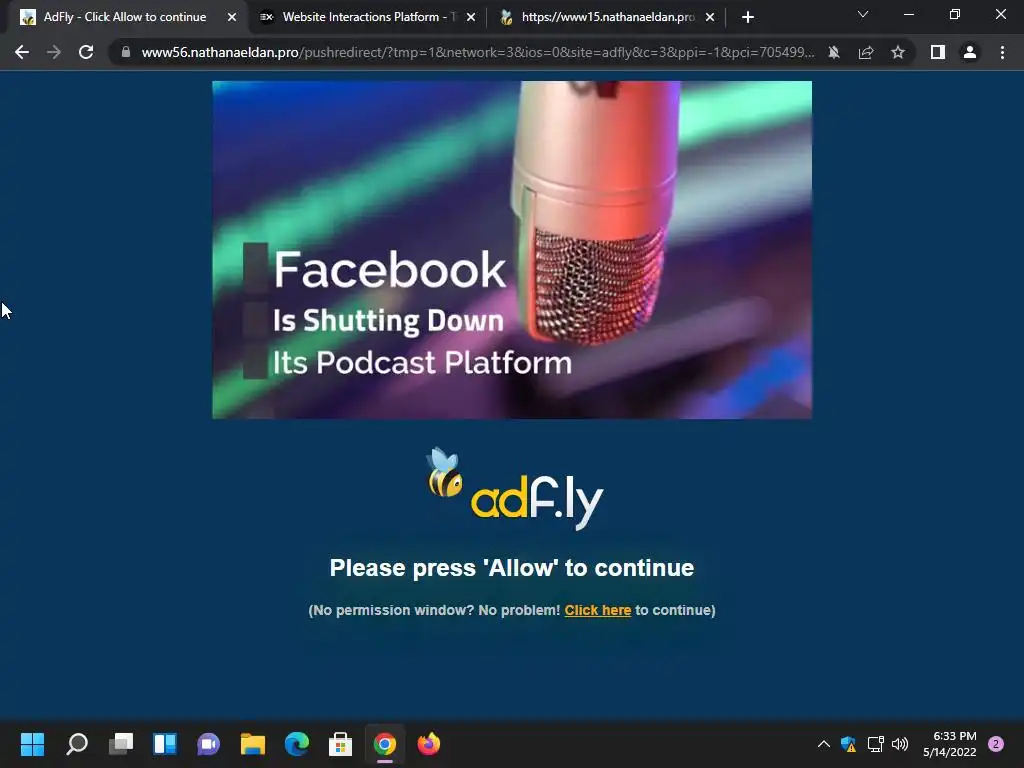The width and height of the screenshot is (1024, 768).
Task: Open Microsoft Store from the taskbar
Action: click(x=340, y=744)
